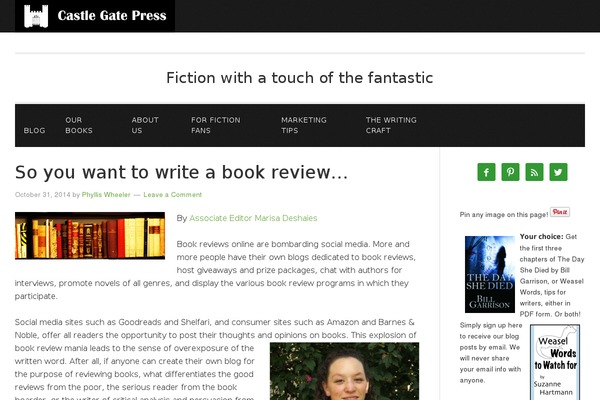Open Weasel Words to Watch for cover

(x=555, y=362)
